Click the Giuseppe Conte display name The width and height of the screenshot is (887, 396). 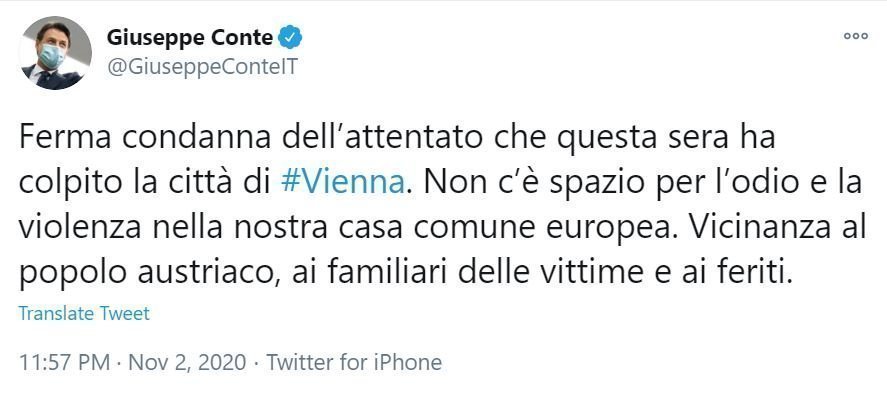coord(190,38)
